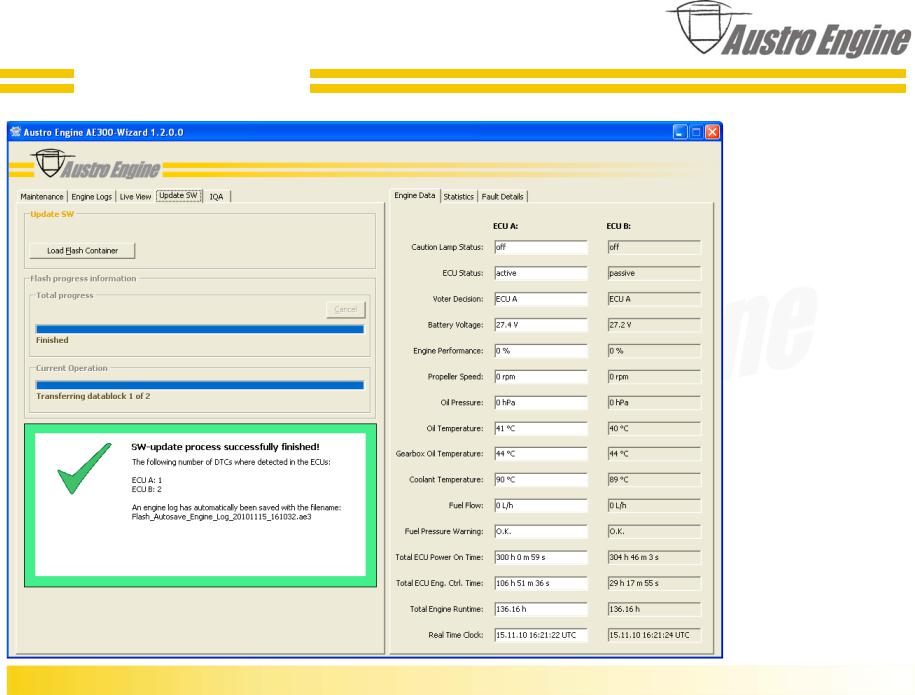Click ECU B Oil Temperature field 40 °C
This screenshot has width=915, height=695.
654,428
